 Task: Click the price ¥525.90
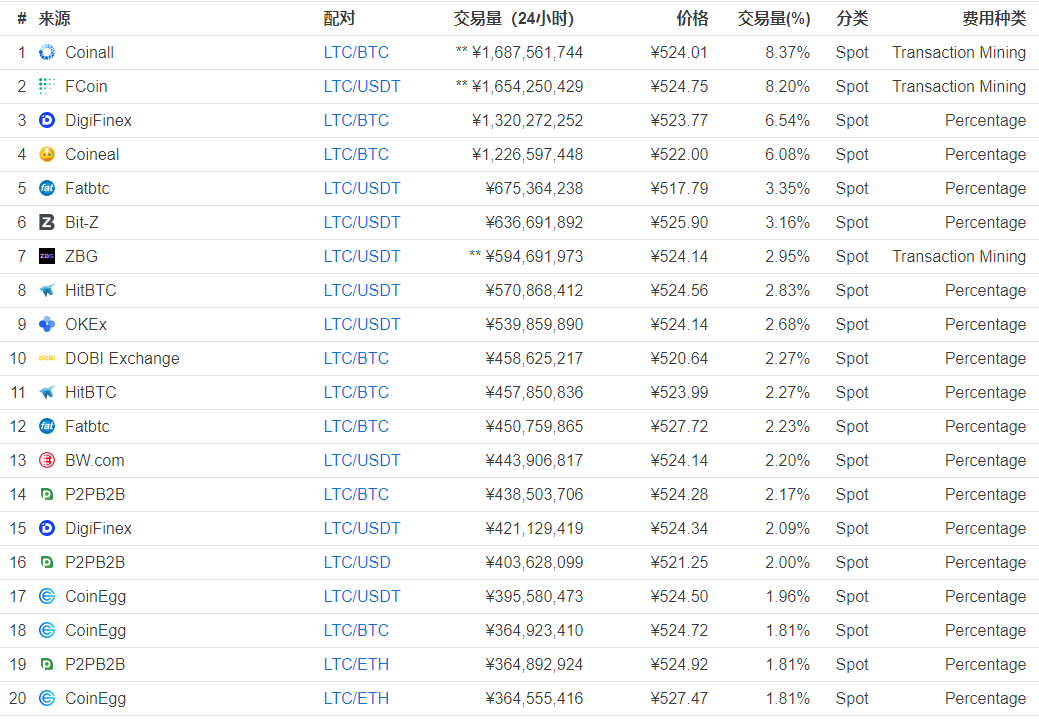coord(679,223)
